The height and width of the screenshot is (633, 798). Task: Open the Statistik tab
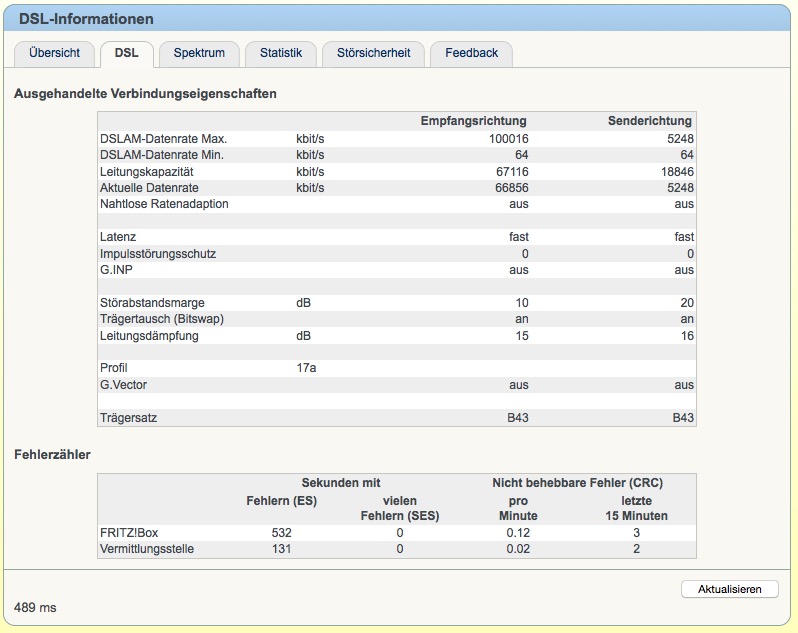coord(281,53)
